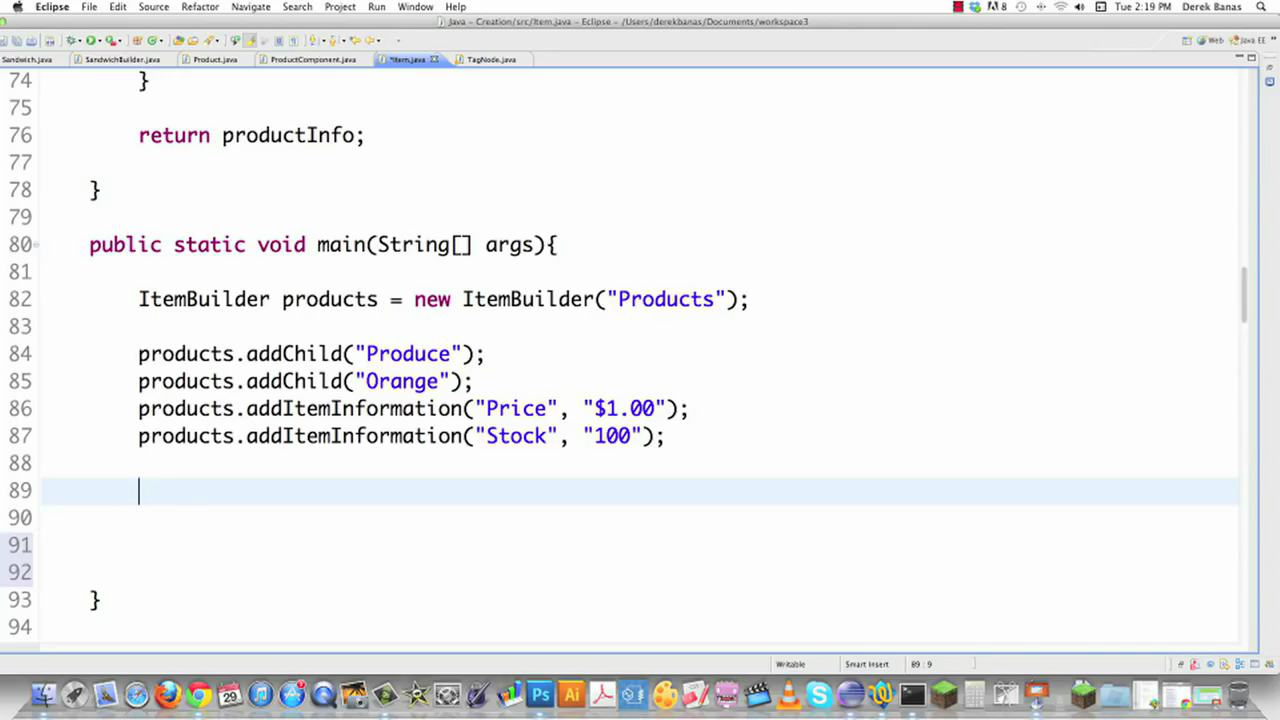Open the Run dropdown arrow

coord(99,41)
